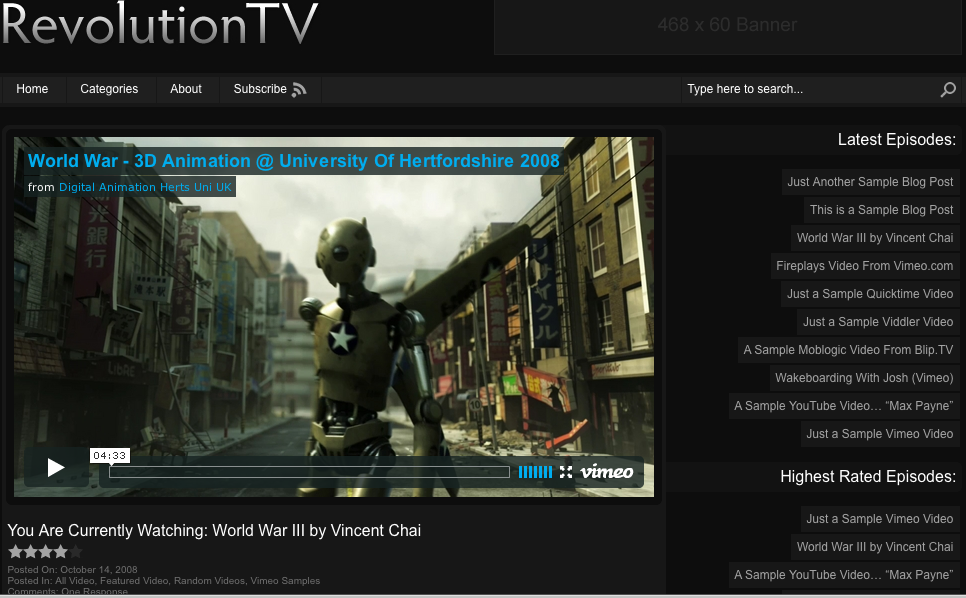Viewport: 966px width, 598px height.
Task: Click the RevolutionTV site logo
Action: (x=159, y=25)
